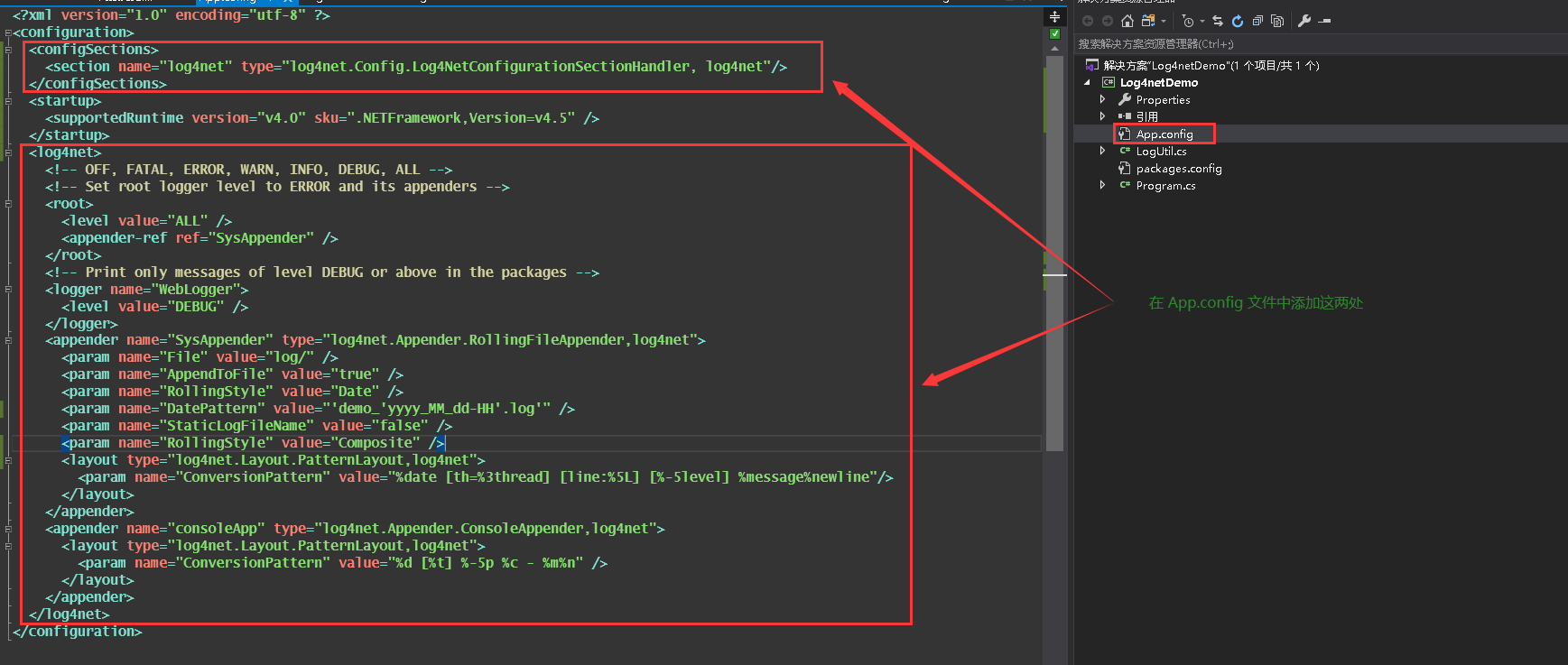Expand the LogUtil.cs tree node
Viewport: 1568px width, 665px height.
click(1102, 151)
